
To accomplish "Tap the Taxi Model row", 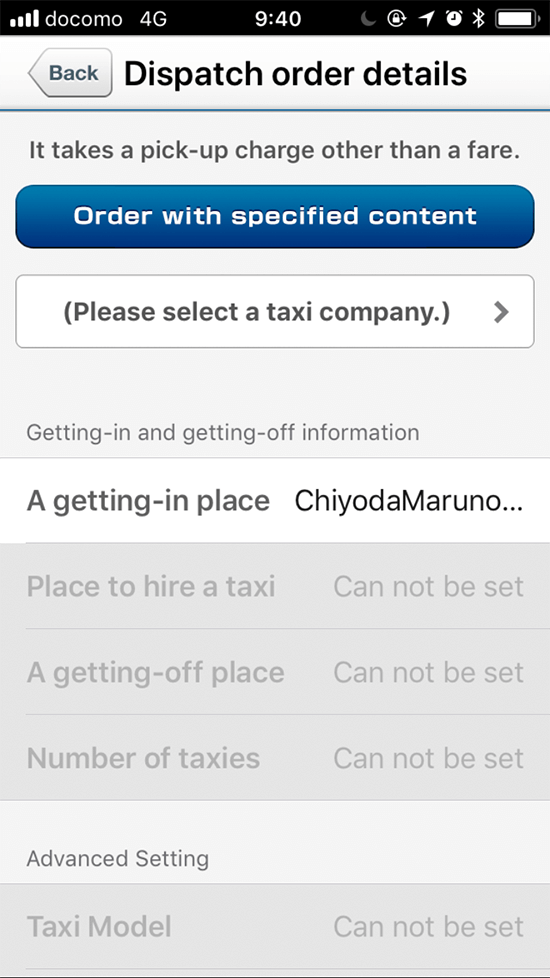I will tap(275, 926).
